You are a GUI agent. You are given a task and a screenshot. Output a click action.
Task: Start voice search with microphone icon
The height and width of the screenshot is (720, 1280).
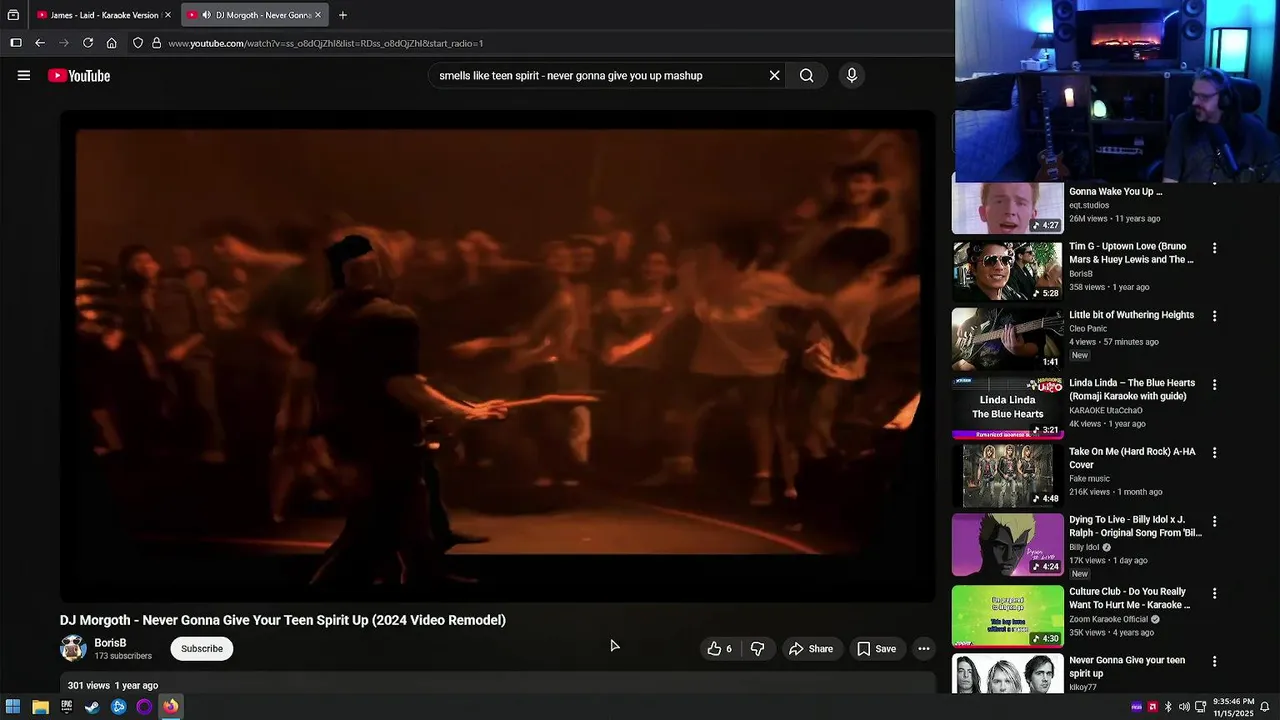(x=852, y=75)
